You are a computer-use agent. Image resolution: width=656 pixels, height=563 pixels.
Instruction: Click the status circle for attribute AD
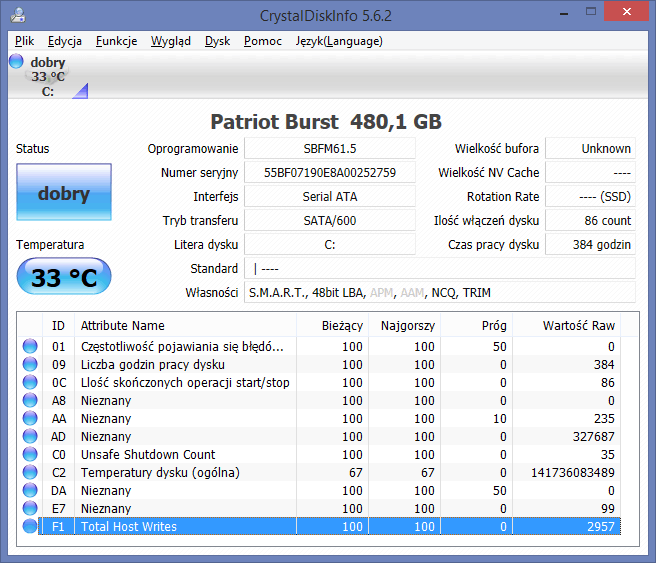click(x=30, y=436)
